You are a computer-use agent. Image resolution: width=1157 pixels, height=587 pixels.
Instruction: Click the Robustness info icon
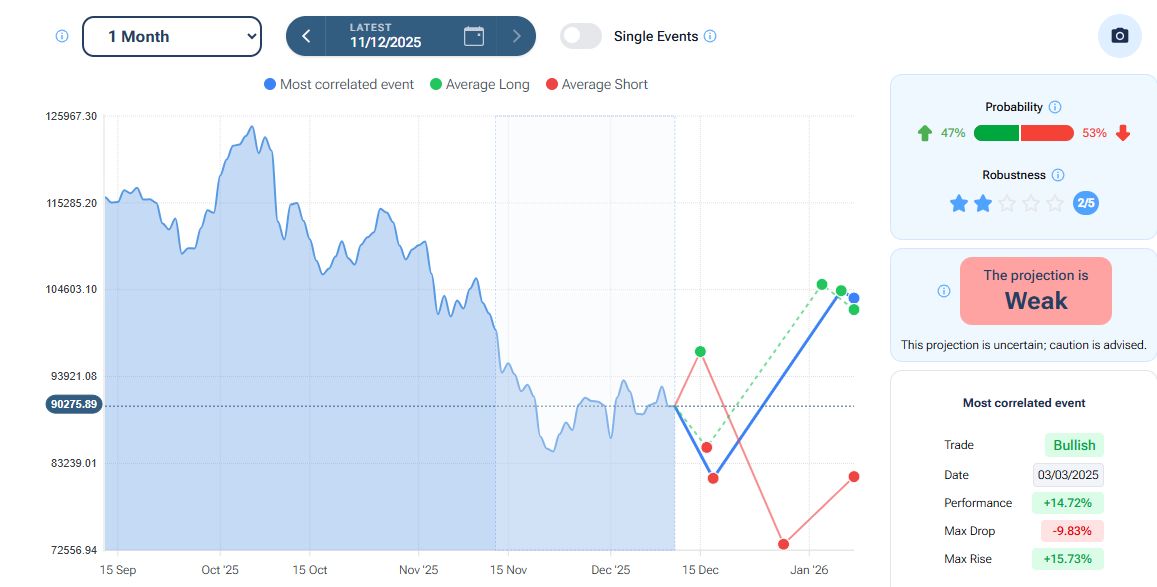[1058, 175]
